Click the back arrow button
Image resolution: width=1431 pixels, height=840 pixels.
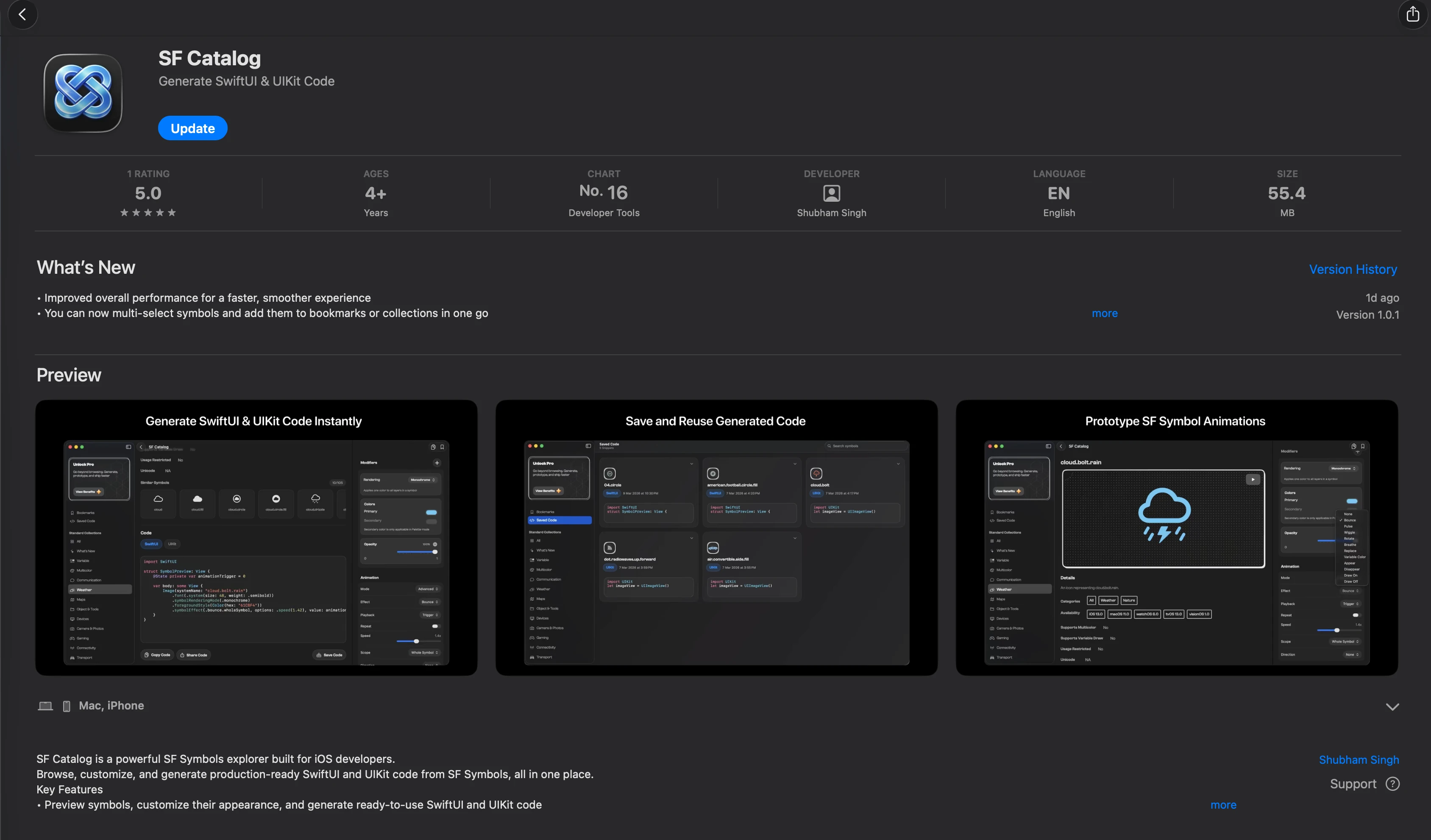click(23, 15)
